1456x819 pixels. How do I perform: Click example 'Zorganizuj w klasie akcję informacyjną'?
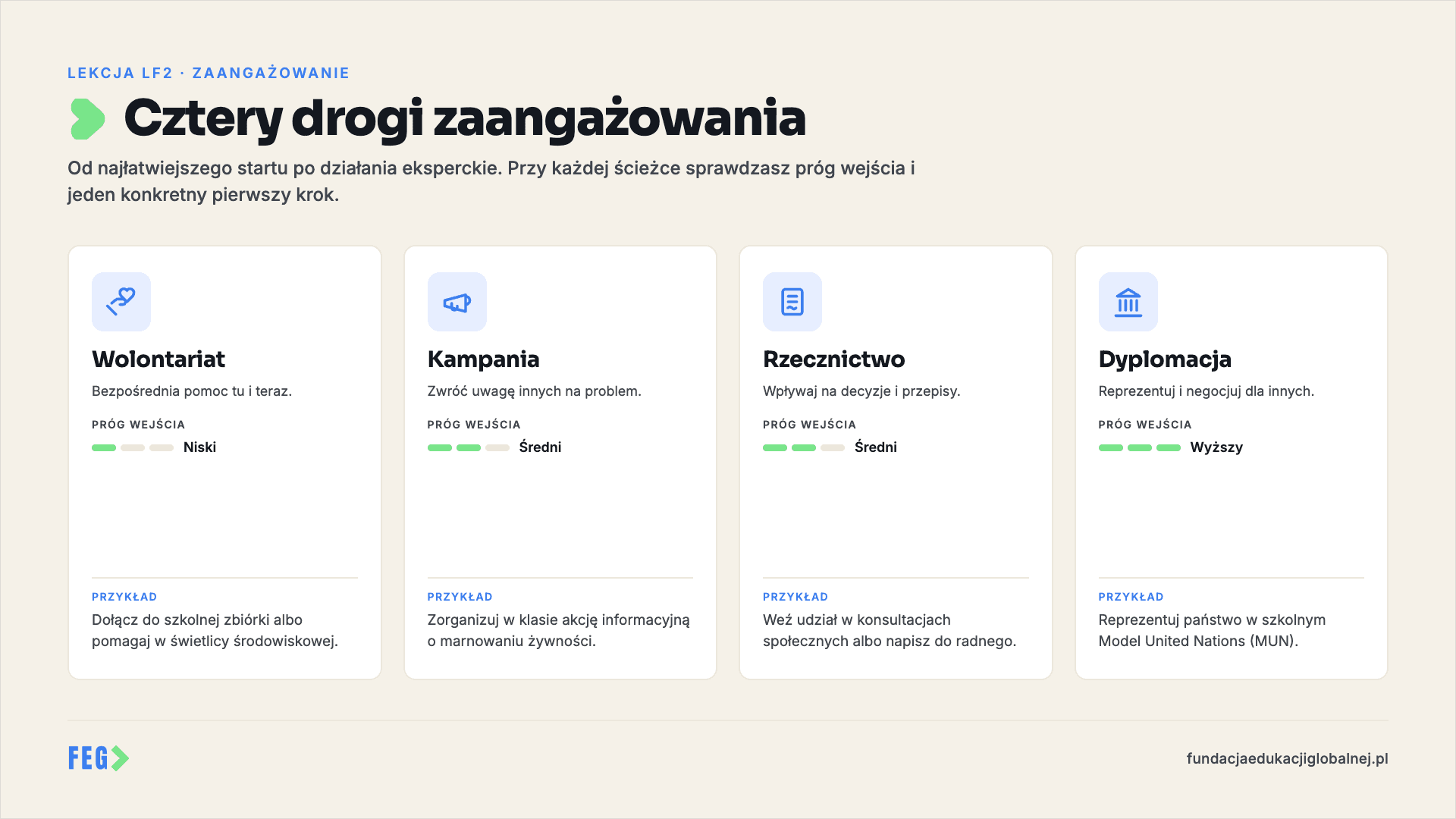pyautogui.click(x=559, y=630)
